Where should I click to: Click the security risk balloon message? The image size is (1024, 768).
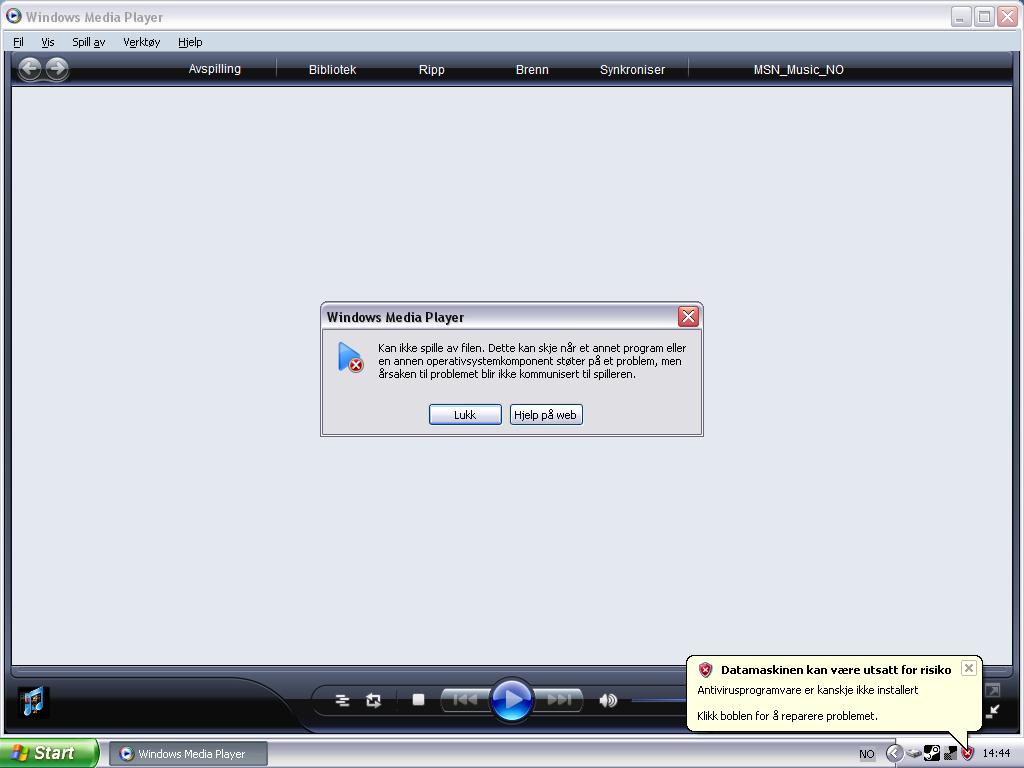tap(834, 693)
